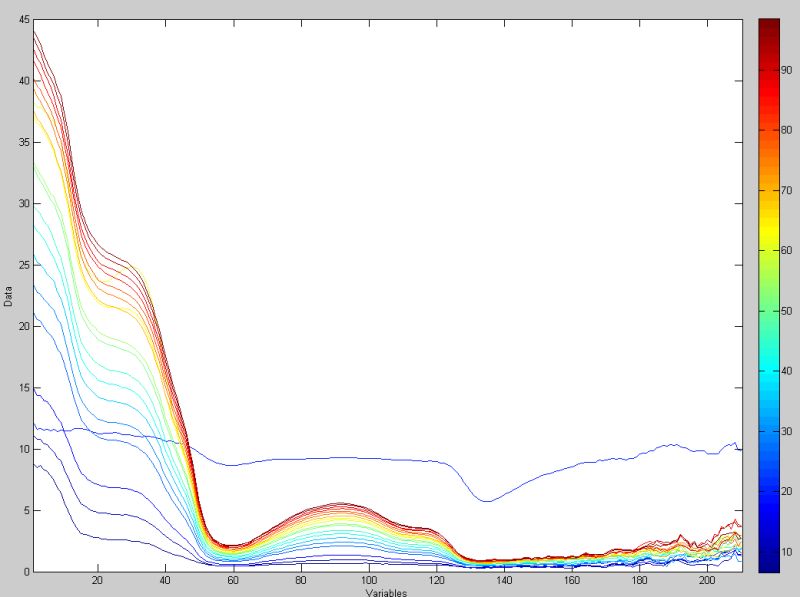Viewport: 800px width, 597px height.
Task: Select the flat blue curve near value 10
Action: 300,460
